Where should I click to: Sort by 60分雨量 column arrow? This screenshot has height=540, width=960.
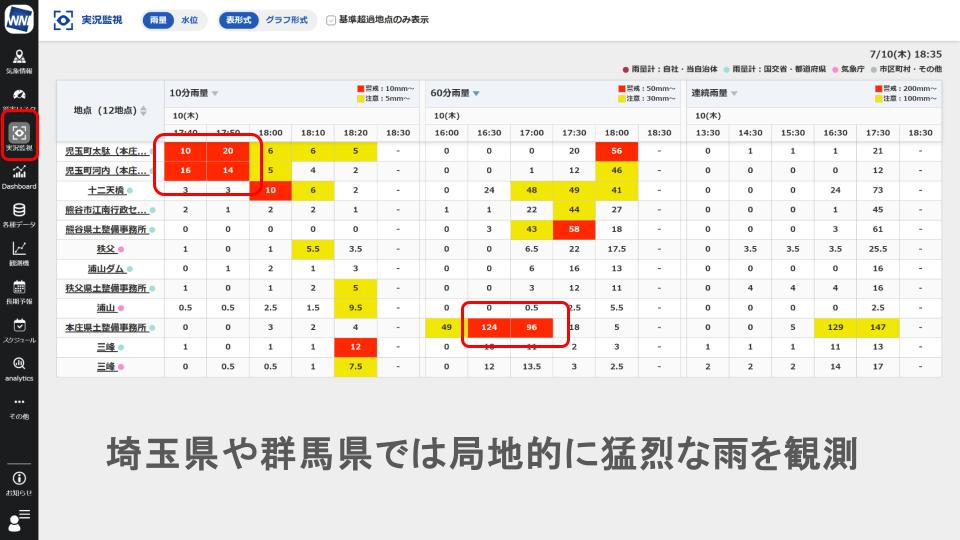[476, 93]
